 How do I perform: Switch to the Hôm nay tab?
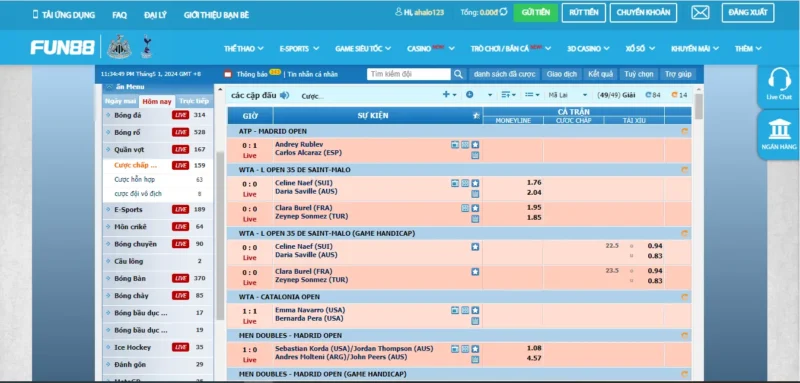coord(157,101)
